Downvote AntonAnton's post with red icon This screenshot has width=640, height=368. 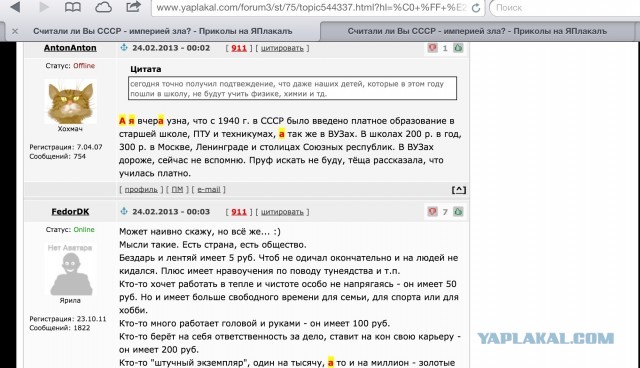pyautogui.click(x=432, y=48)
